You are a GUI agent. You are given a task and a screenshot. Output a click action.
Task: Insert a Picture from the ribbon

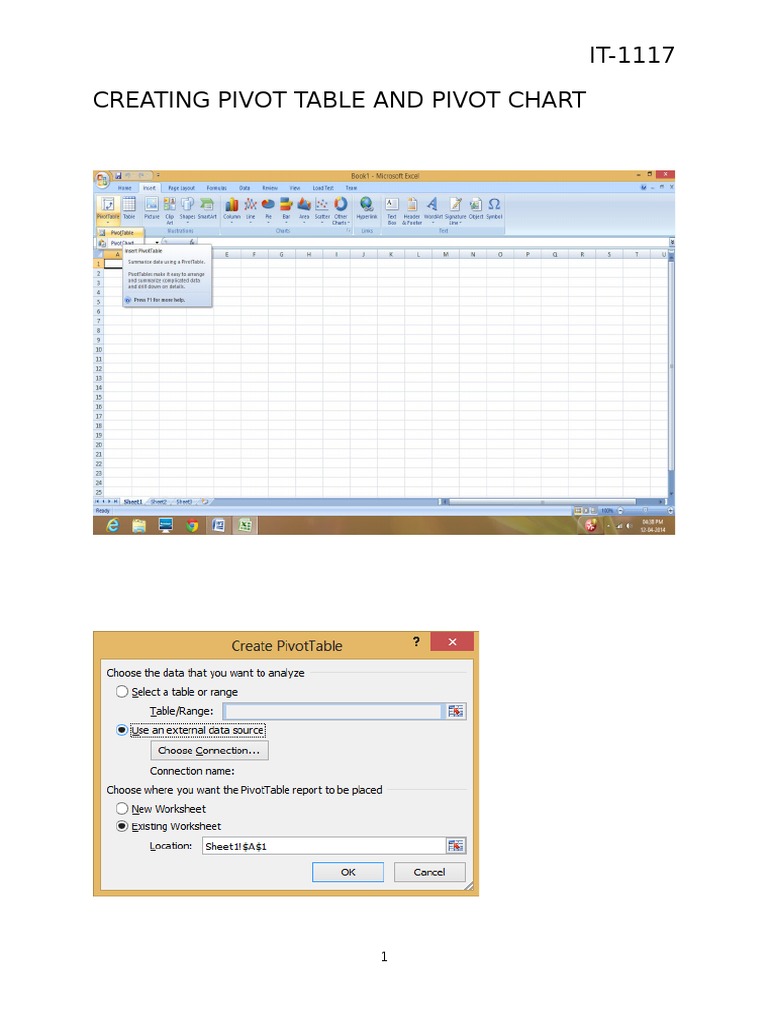click(152, 208)
